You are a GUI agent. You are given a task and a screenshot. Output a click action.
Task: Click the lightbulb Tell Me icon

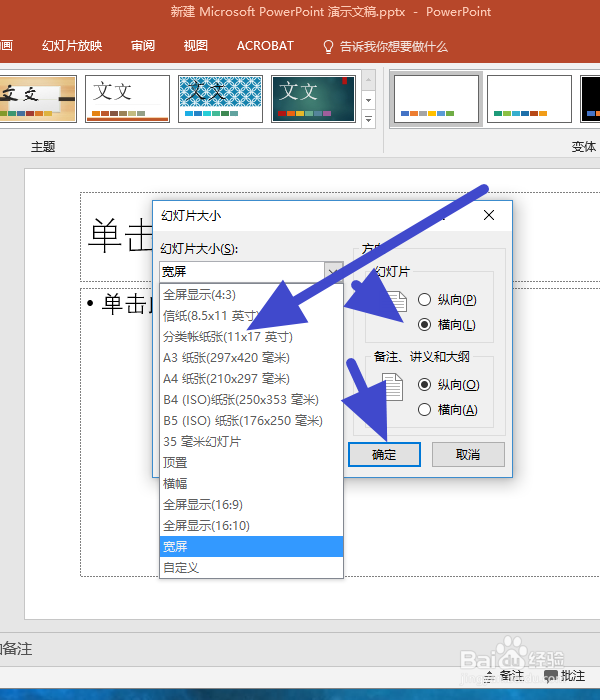pyautogui.click(x=328, y=46)
